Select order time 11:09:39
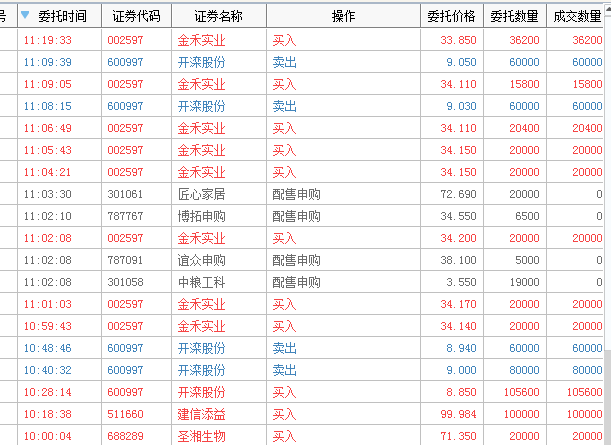Screen dimensions: 611x445 48,62
